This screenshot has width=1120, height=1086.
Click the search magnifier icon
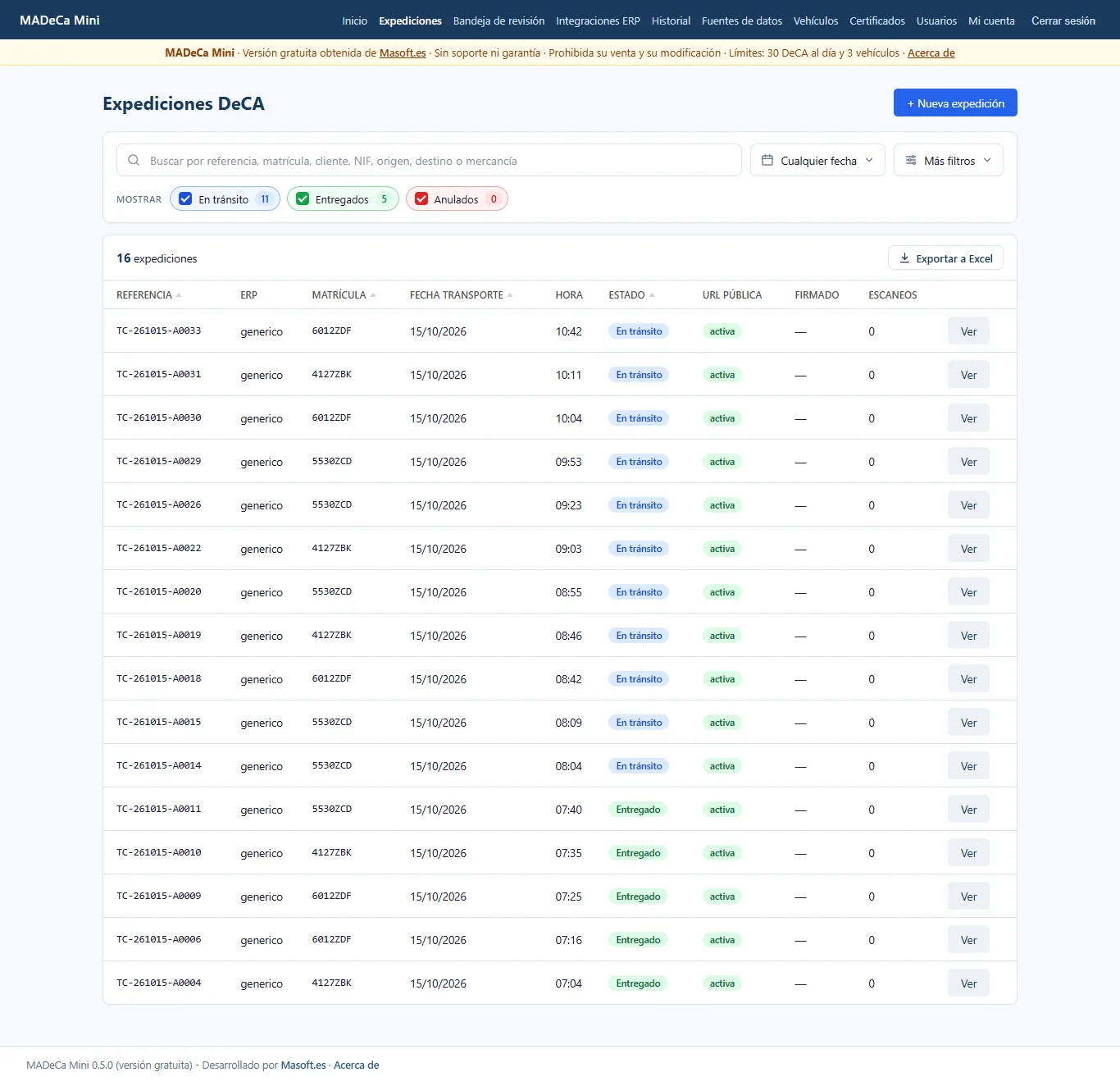pyautogui.click(x=134, y=161)
